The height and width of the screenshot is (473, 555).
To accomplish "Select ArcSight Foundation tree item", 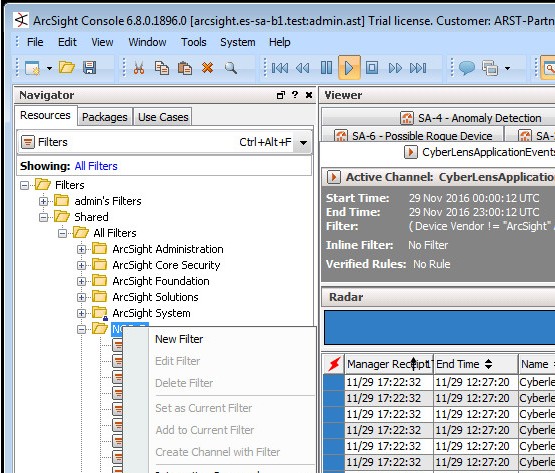I will 161,281.
